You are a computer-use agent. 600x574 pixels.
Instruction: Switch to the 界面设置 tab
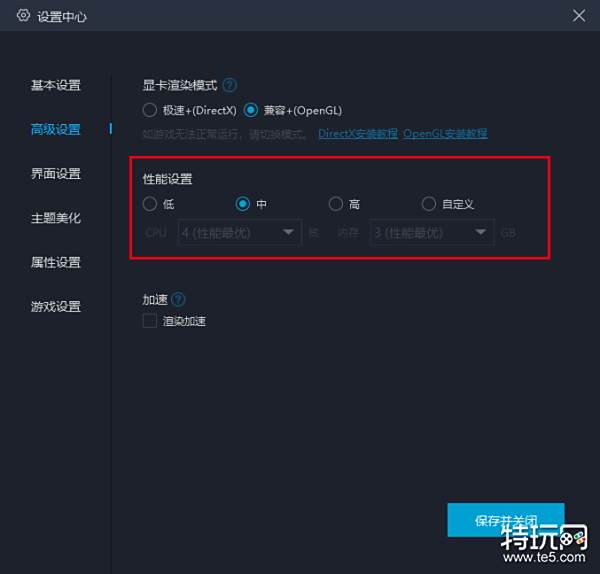(56, 174)
